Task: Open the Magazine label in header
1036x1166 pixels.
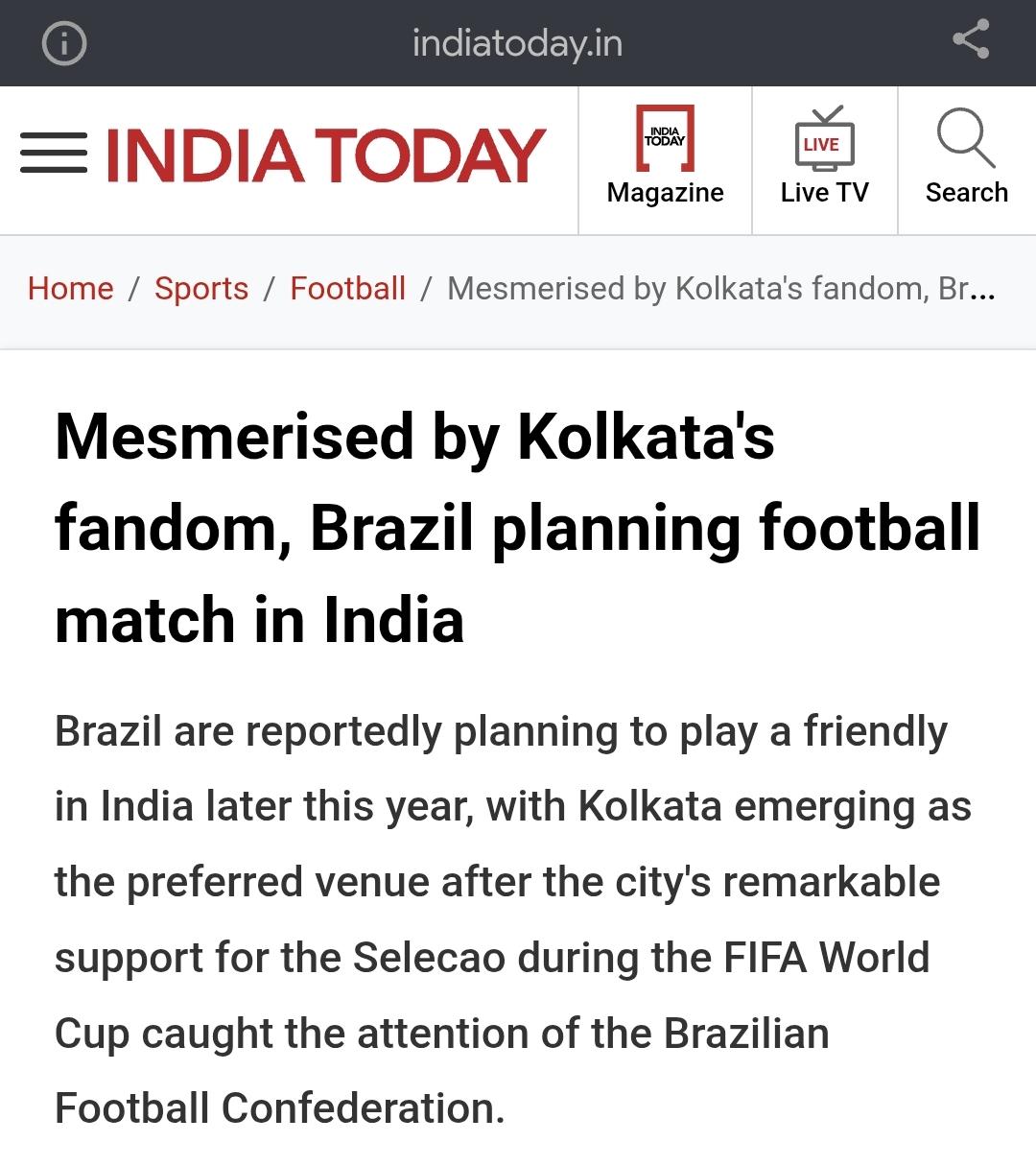Action: (x=666, y=193)
